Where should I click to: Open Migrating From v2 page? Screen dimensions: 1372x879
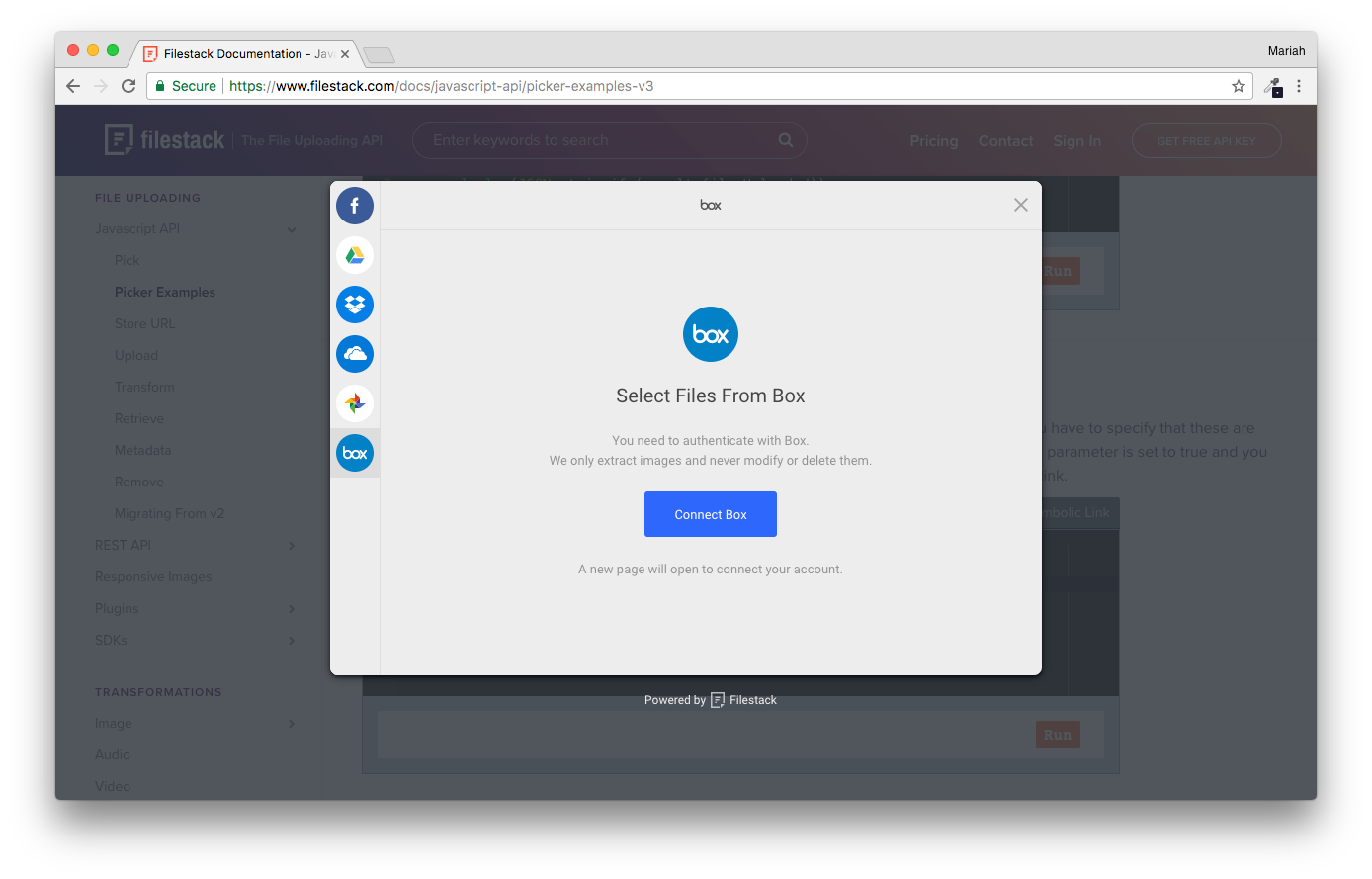coord(169,513)
